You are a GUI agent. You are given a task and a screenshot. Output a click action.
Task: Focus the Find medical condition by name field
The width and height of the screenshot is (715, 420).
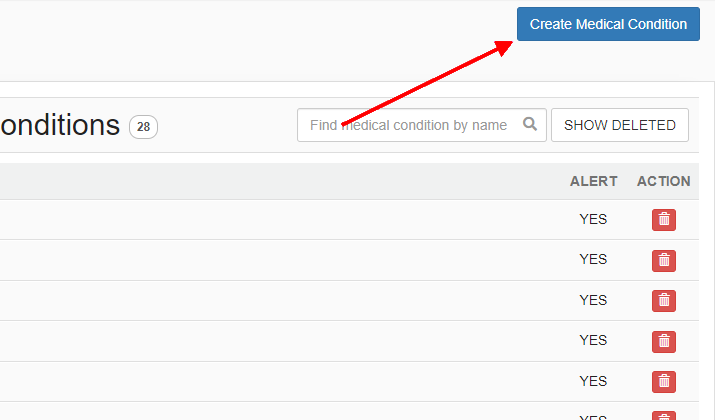[x=421, y=125]
